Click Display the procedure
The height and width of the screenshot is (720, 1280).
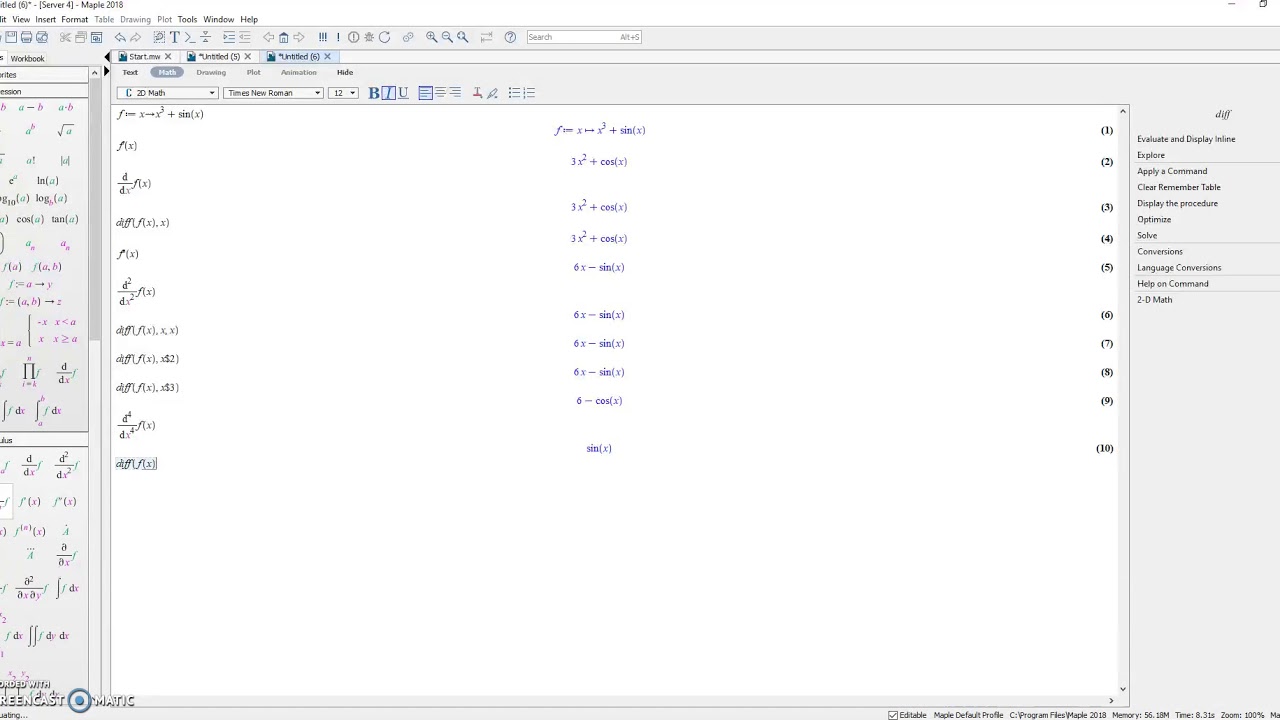pos(1177,203)
